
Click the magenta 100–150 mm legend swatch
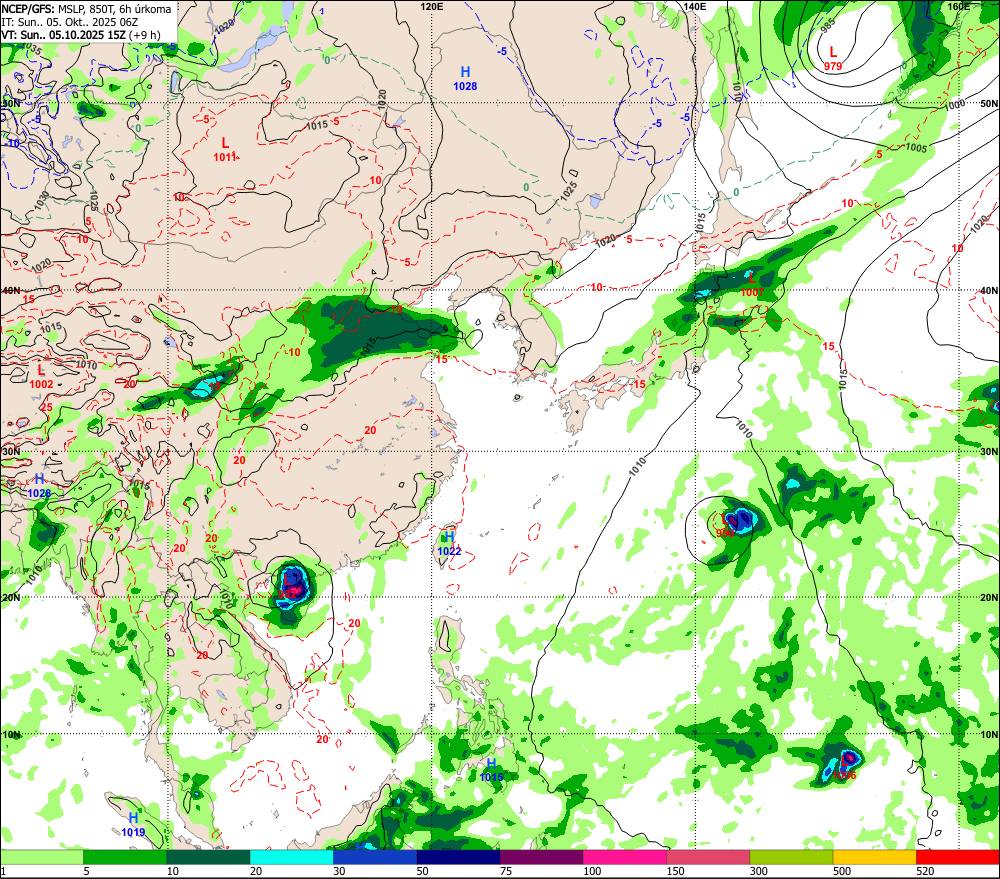point(625,857)
